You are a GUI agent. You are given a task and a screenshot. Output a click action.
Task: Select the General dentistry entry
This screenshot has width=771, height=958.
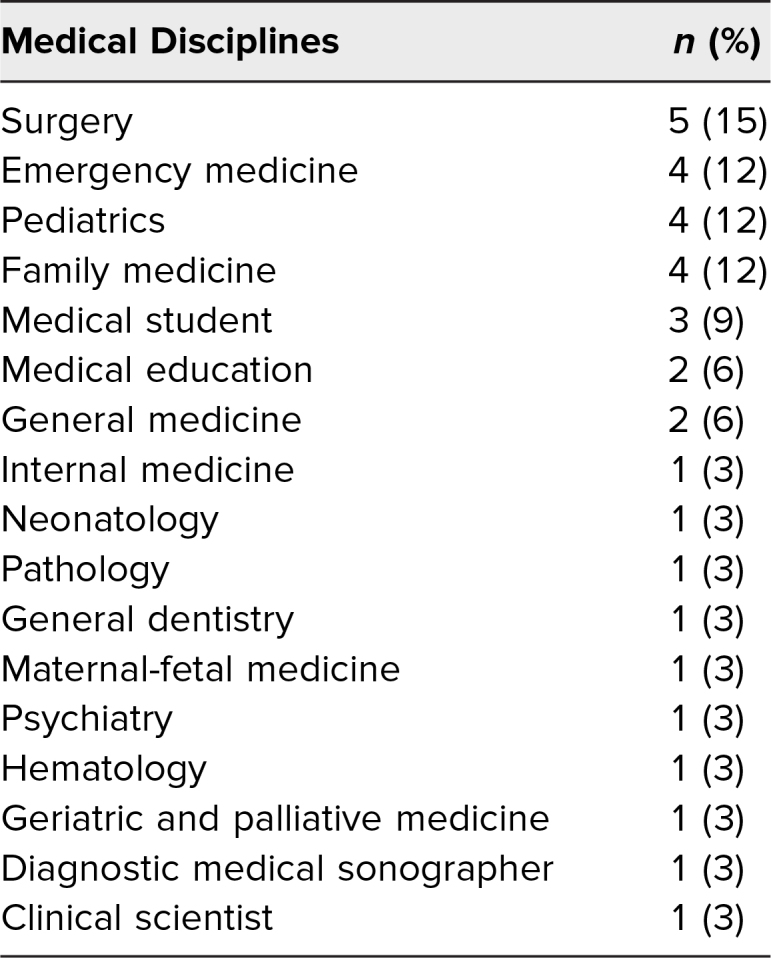(148, 621)
